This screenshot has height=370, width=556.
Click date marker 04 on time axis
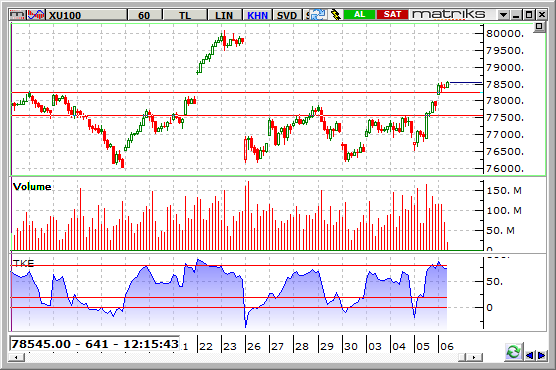tap(399, 346)
